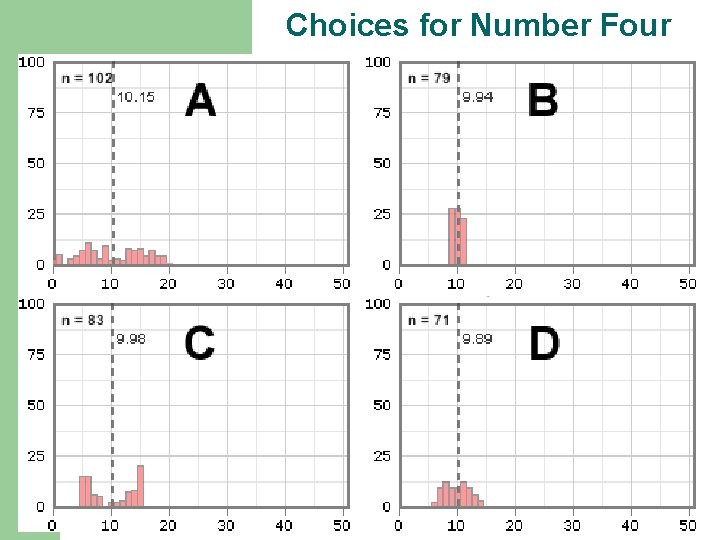Click the "n = 102" sample size label
Image resolution: width=720 pixels, height=540 pixels.
(x=87, y=78)
